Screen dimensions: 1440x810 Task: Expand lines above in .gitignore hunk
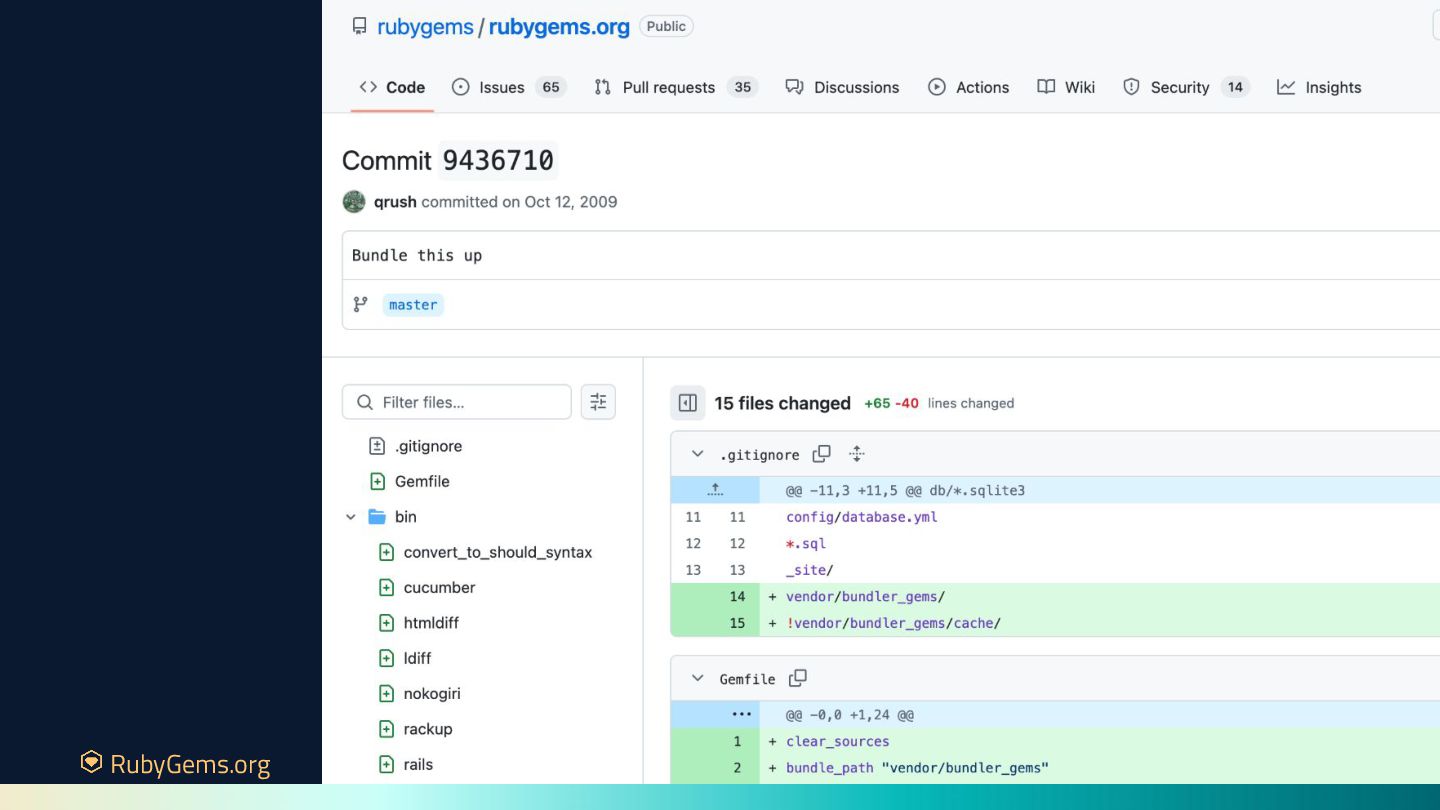tap(715, 490)
